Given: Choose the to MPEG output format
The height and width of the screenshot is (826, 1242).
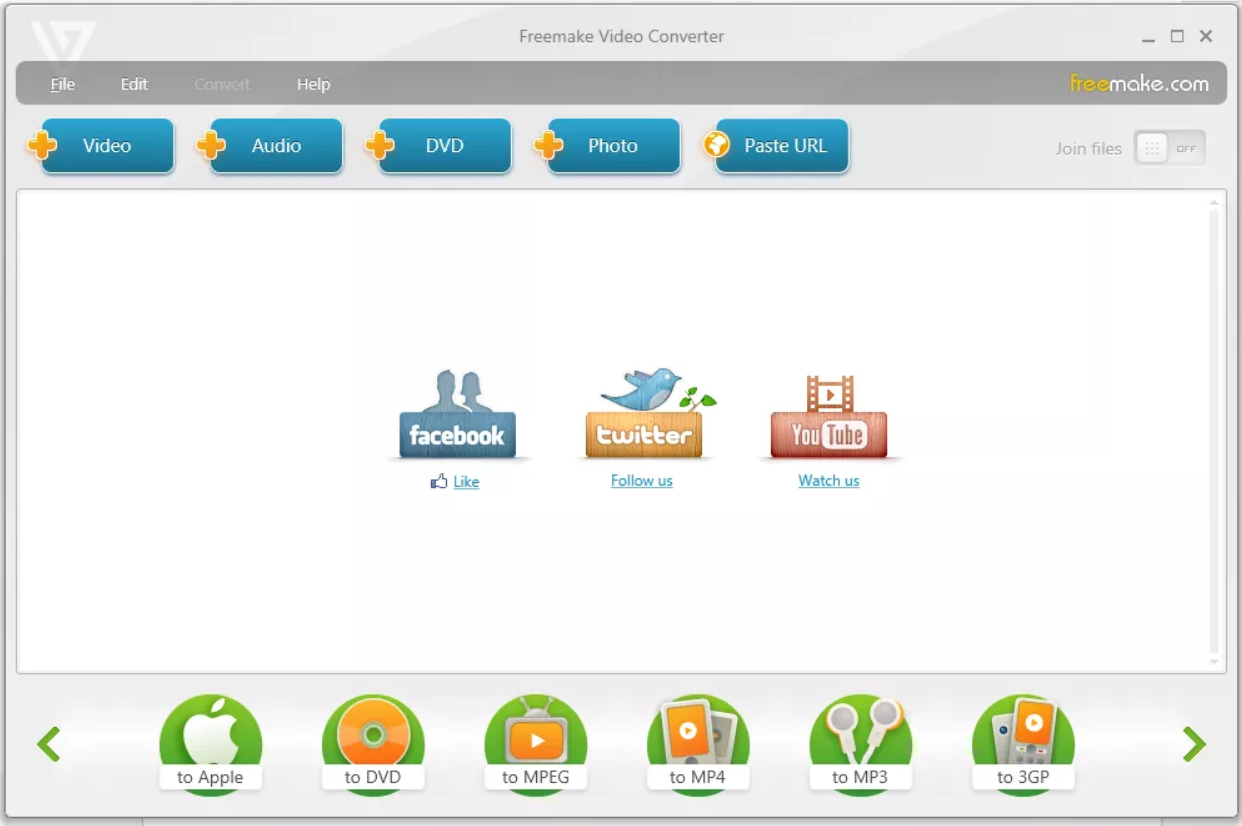Looking at the screenshot, I should tap(535, 744).
